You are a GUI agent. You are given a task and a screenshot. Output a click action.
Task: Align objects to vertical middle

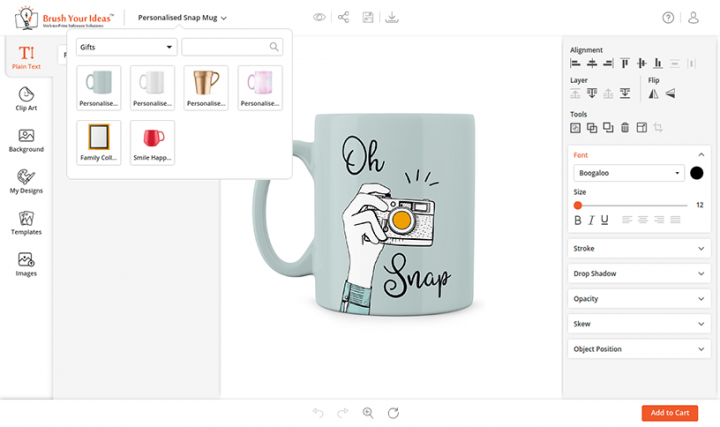[x=642, y=63]
